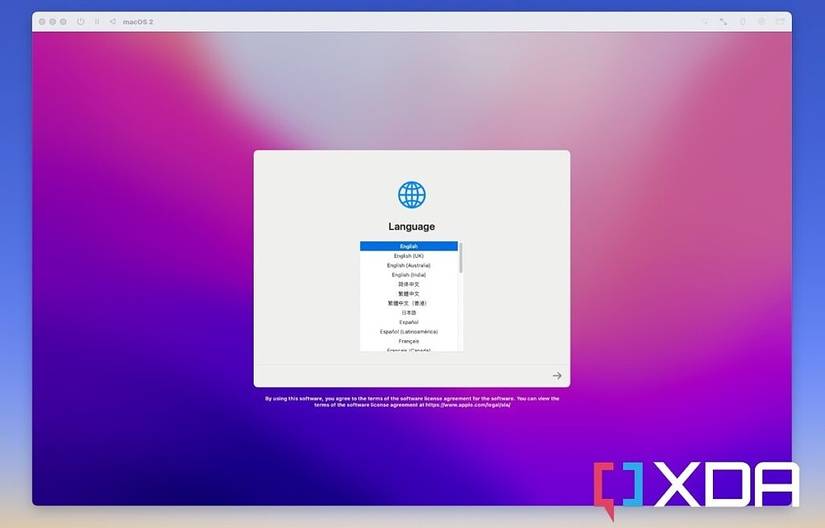The image size is (825, 528).
Task: Continue with the arrow button
Action: point(557,375)
